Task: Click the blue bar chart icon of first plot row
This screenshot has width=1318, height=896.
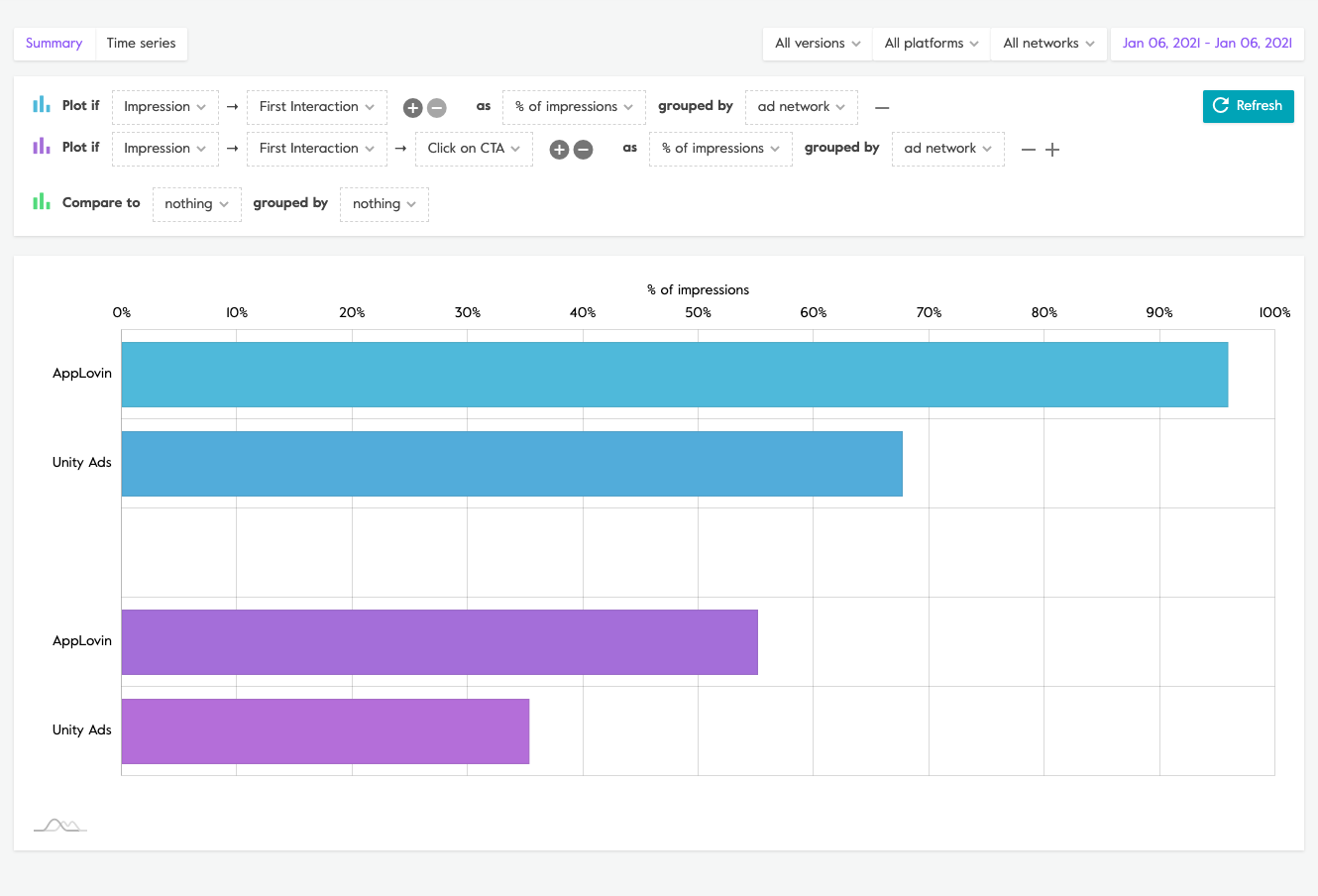Action: [x=42, y=104]
